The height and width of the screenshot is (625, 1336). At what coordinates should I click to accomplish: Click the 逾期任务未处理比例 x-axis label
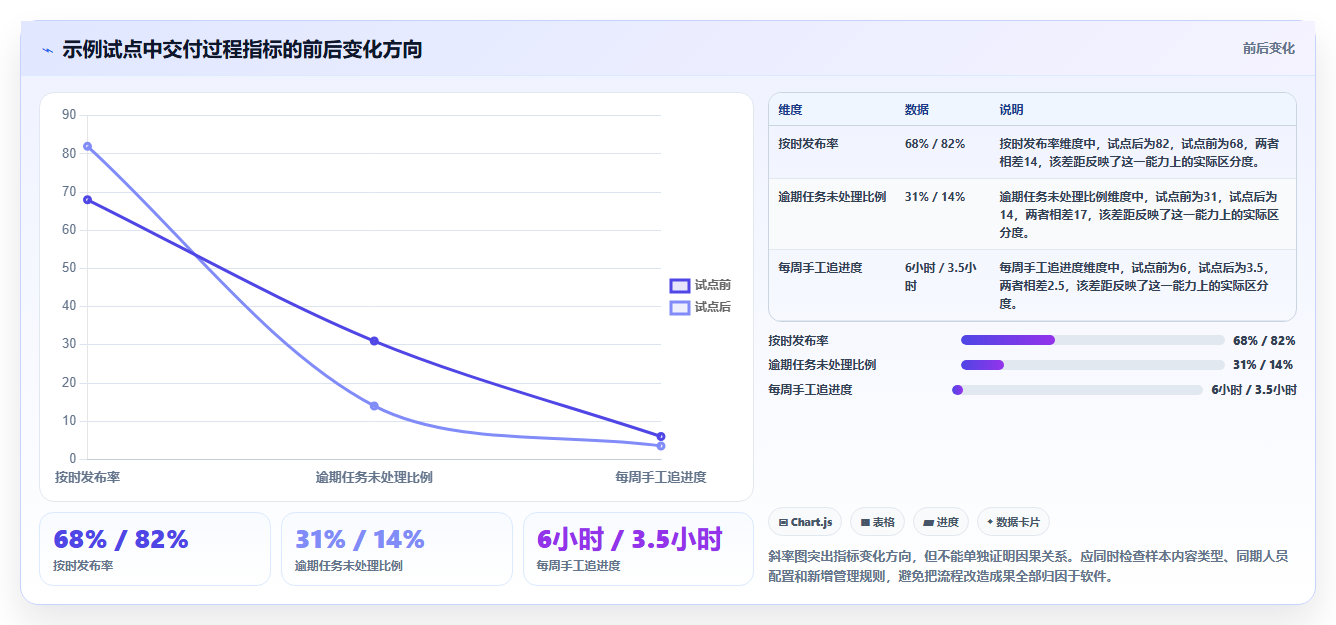[x=374, y=478]
